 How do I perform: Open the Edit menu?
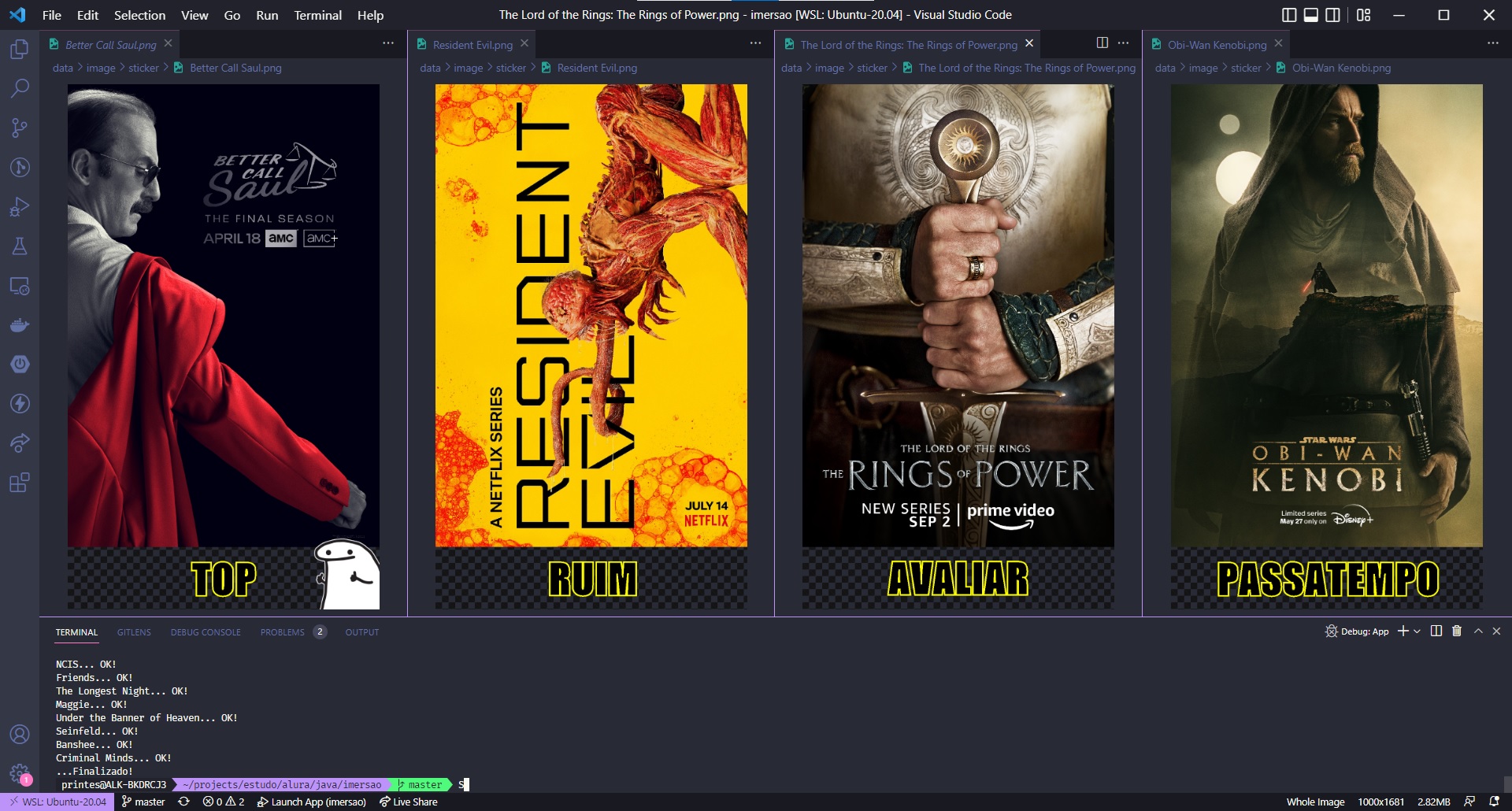coord(87,15)
